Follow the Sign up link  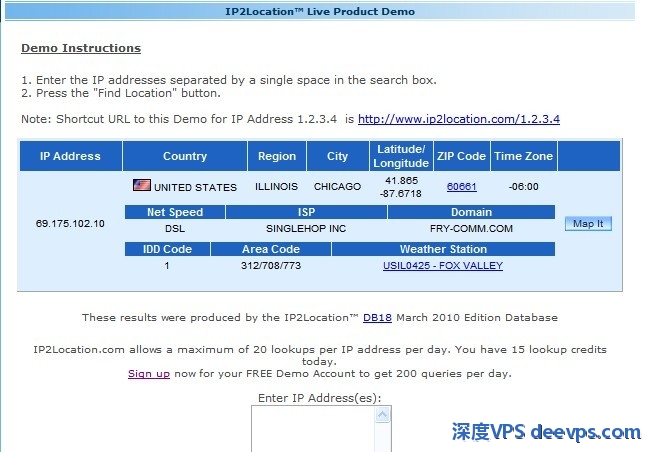149,374
